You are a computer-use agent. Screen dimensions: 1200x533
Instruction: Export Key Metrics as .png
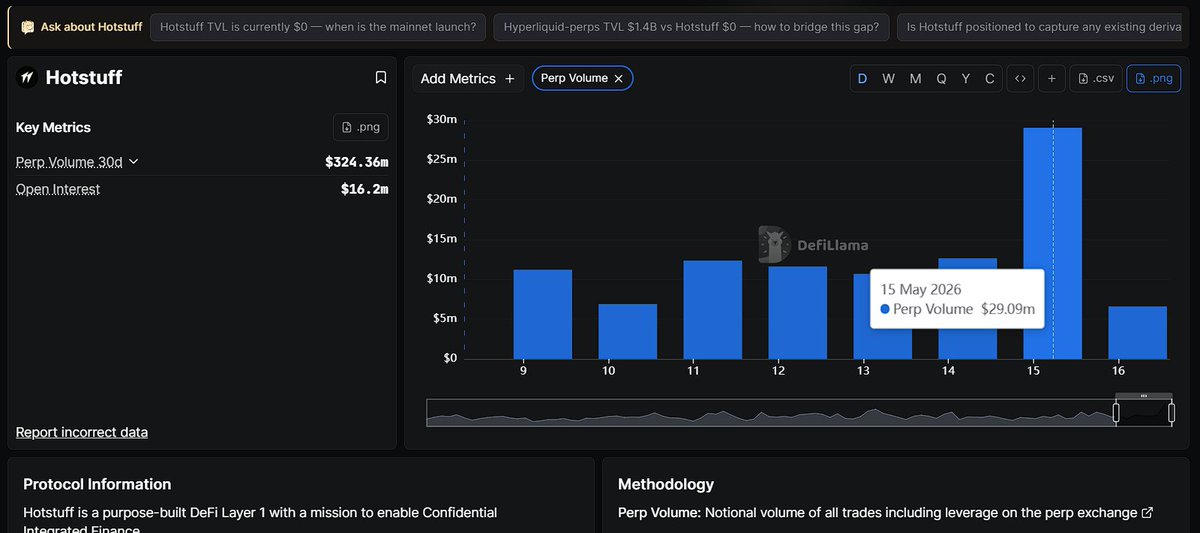pyautogui.click(x=361, y=127)
